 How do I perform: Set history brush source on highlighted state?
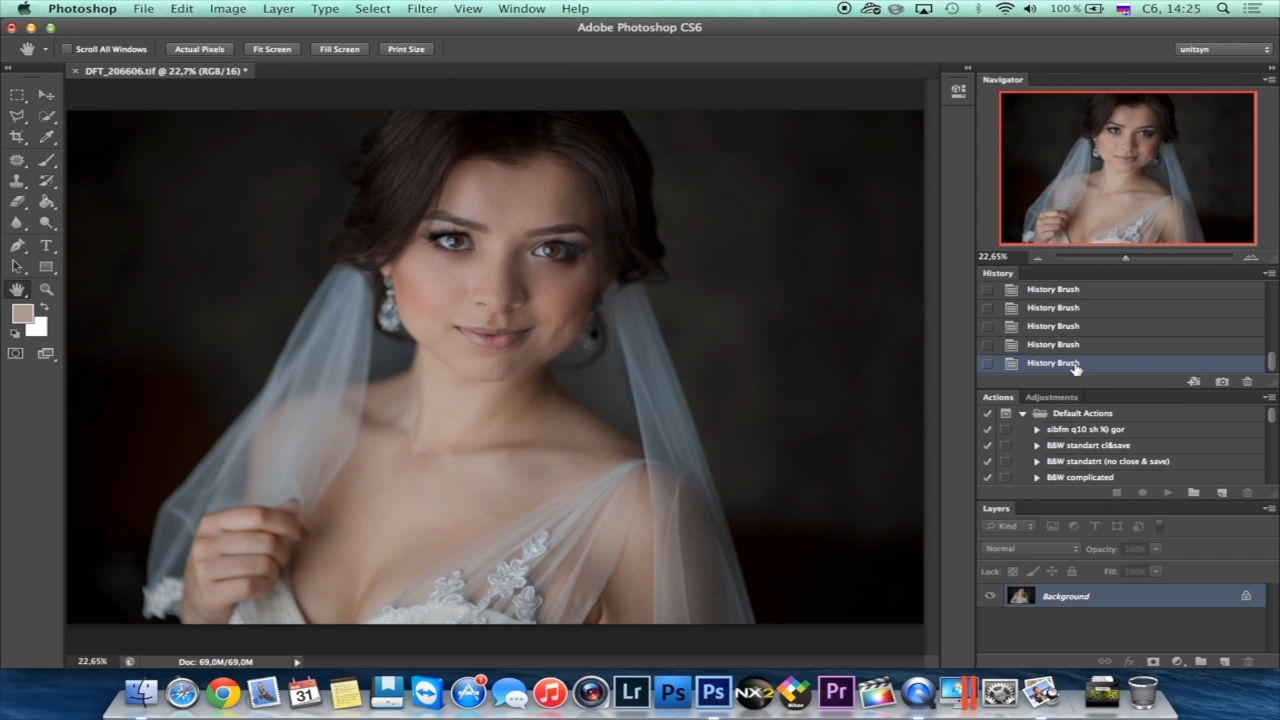pos(988,363)
